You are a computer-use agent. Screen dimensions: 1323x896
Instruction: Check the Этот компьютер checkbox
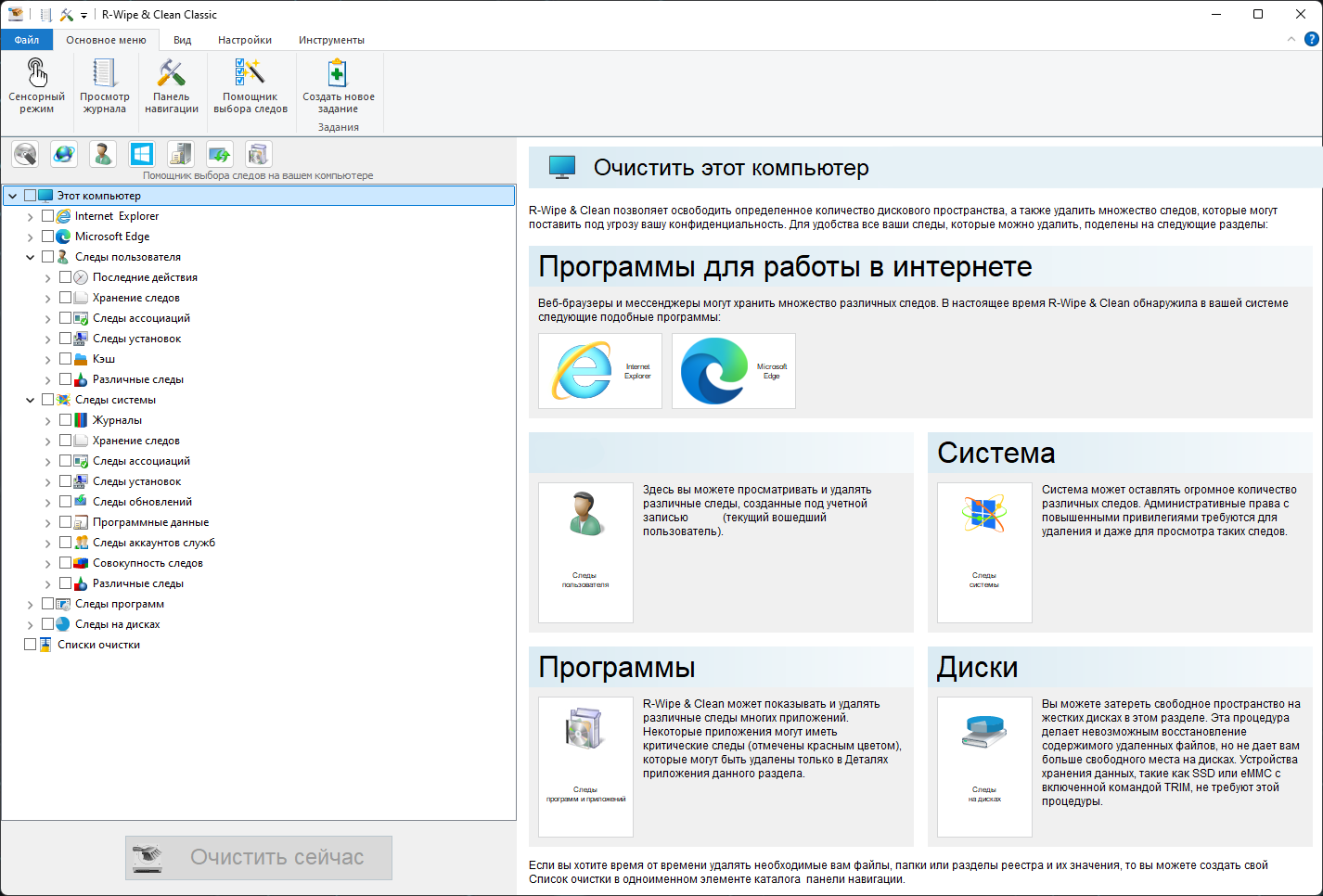(30, 196)
